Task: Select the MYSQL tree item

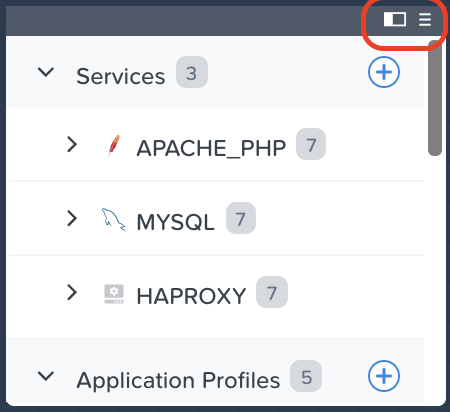Action: point(215,219)
